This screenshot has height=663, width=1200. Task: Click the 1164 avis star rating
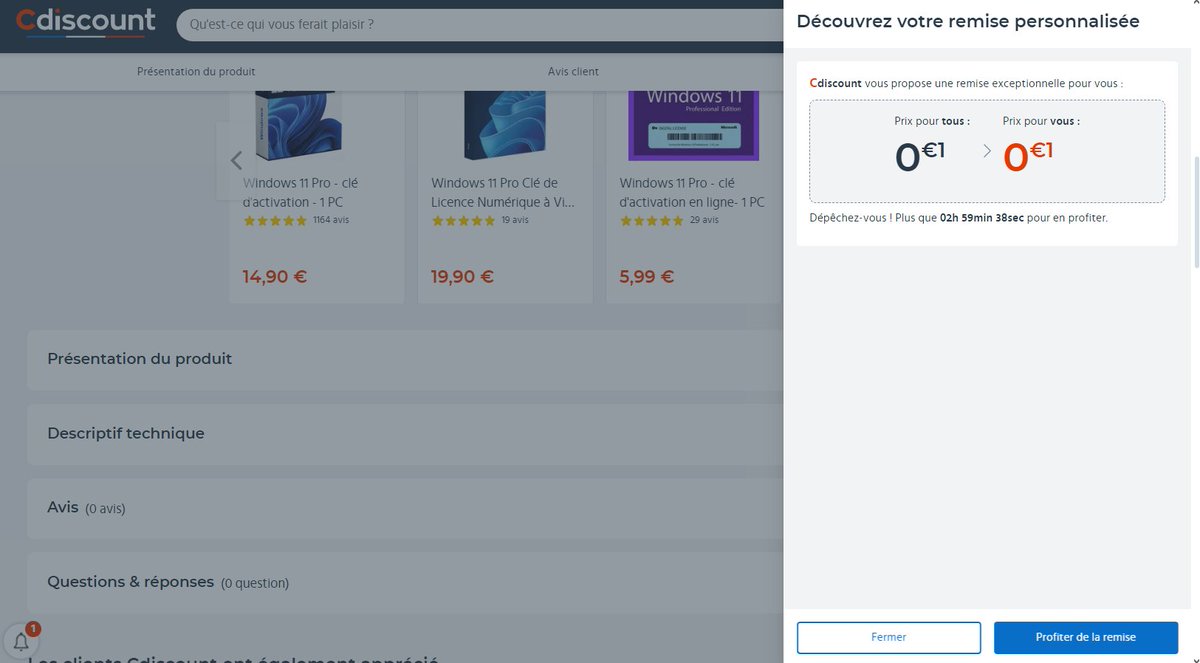(x=296, y=220)
